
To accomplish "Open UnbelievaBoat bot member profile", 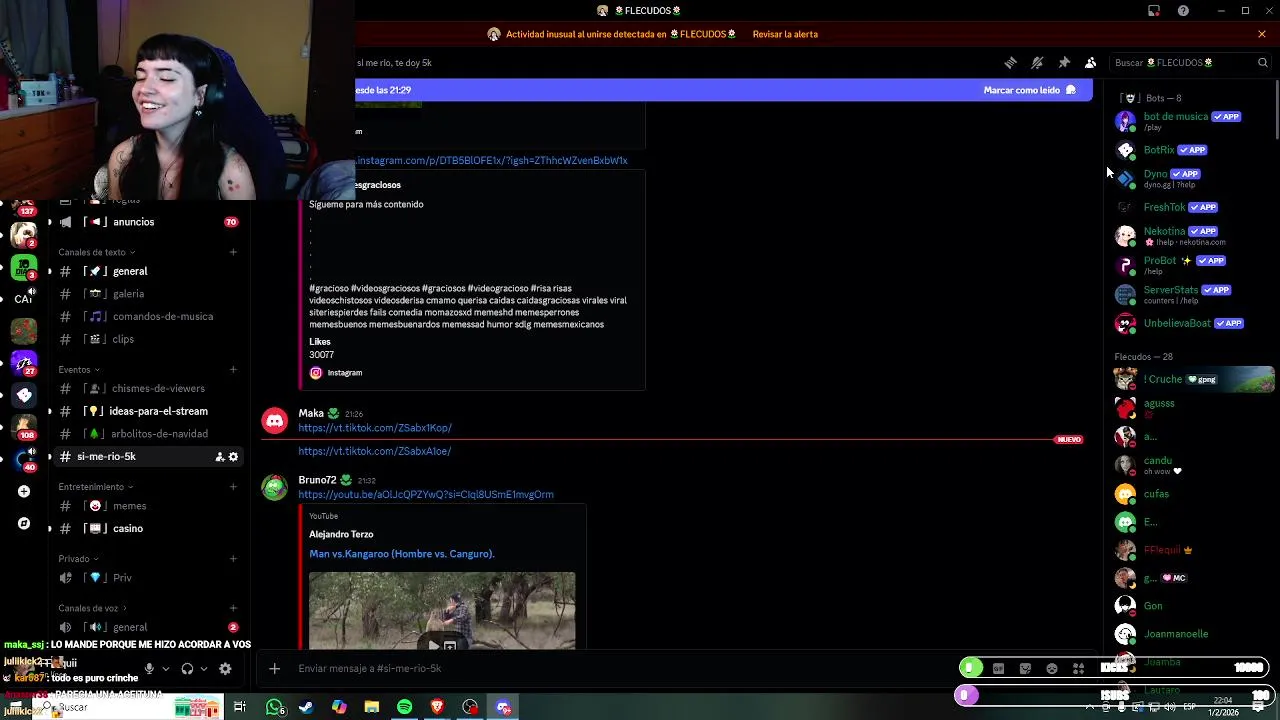I will pyautogui.click(x=1192, y=323).
